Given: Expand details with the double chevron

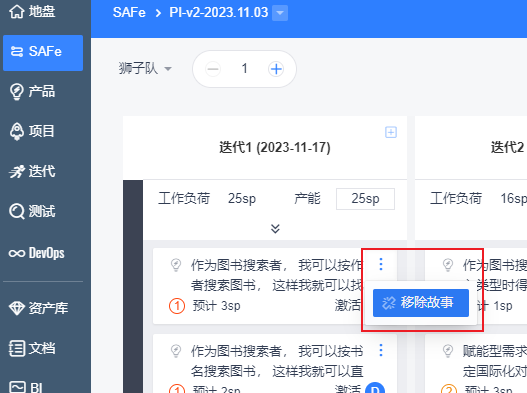Looking at the screenshot, I should tap(275, 229).
